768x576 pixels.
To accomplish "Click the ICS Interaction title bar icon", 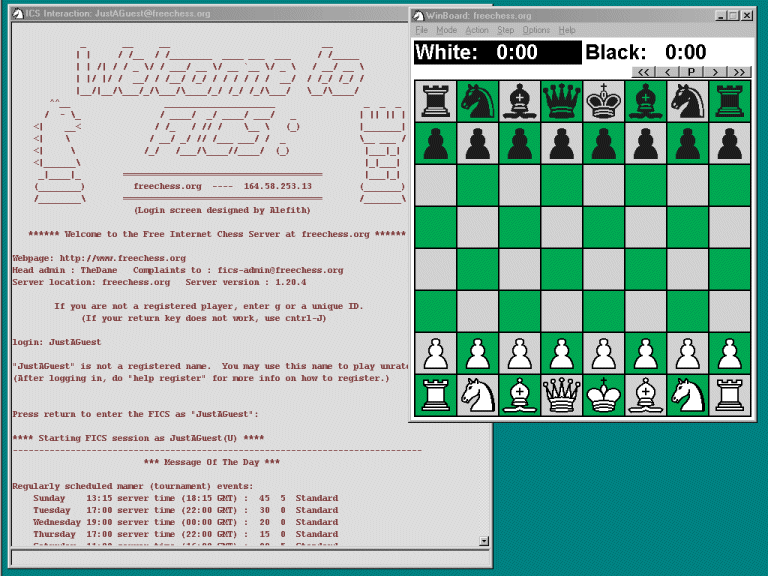I will pos(18,14).
